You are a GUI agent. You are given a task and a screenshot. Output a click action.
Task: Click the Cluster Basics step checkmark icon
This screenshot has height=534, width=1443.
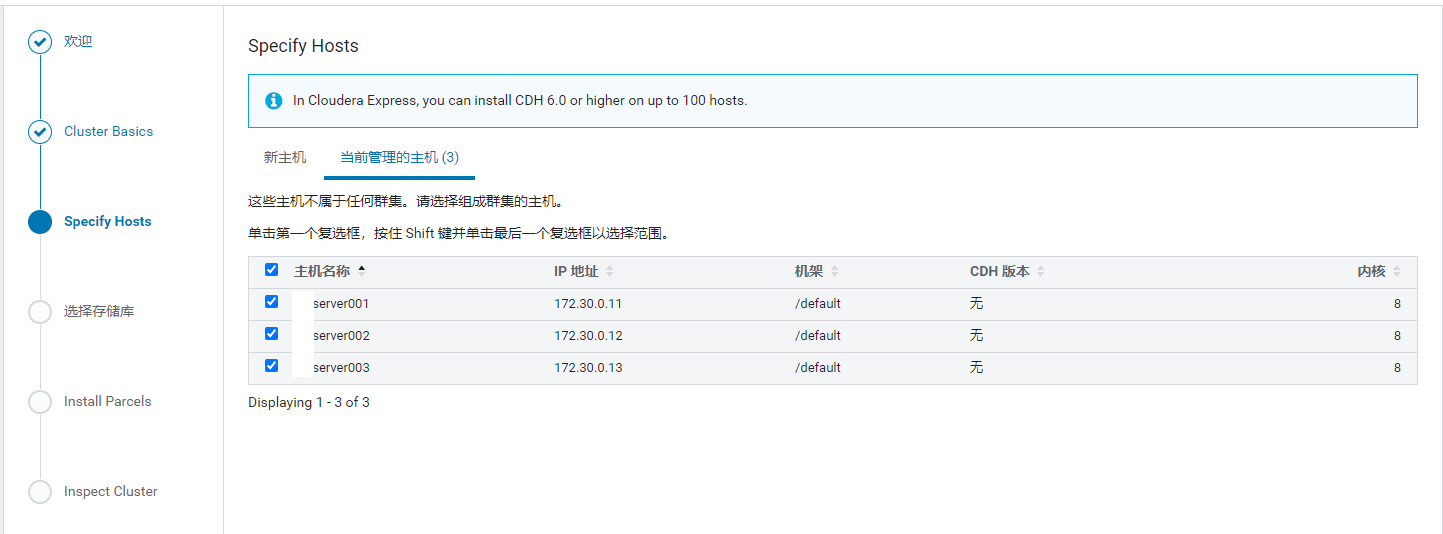(40, 132)
